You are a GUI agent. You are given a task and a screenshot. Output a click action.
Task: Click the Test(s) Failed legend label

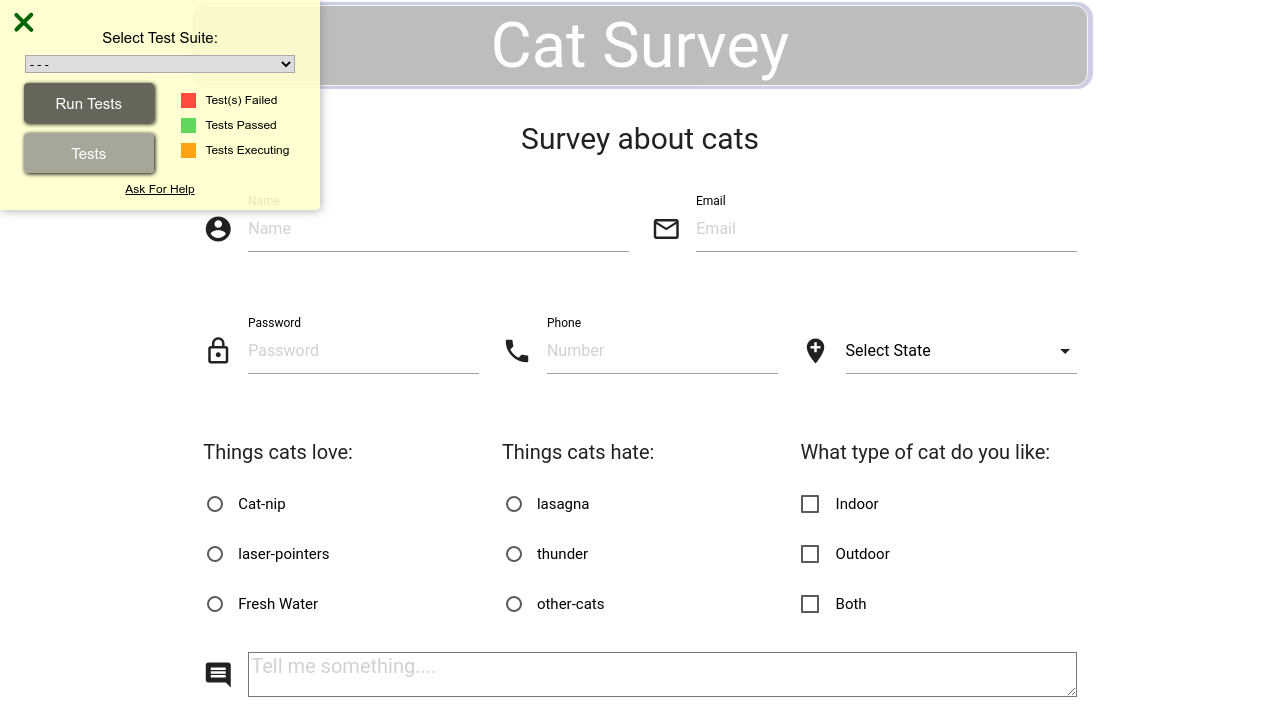(241, 100)
